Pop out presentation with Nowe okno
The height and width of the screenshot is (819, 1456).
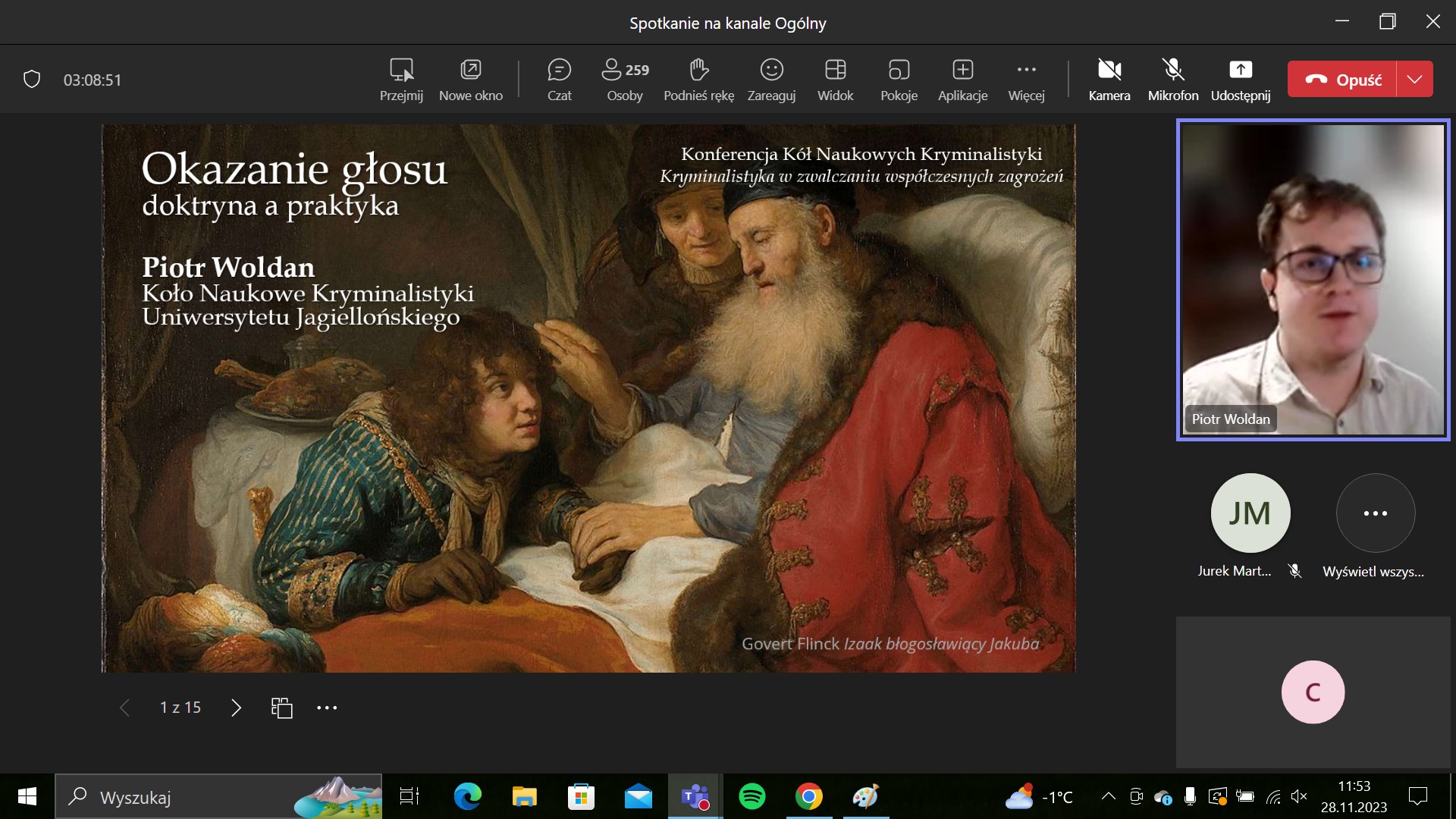[470, 79]
